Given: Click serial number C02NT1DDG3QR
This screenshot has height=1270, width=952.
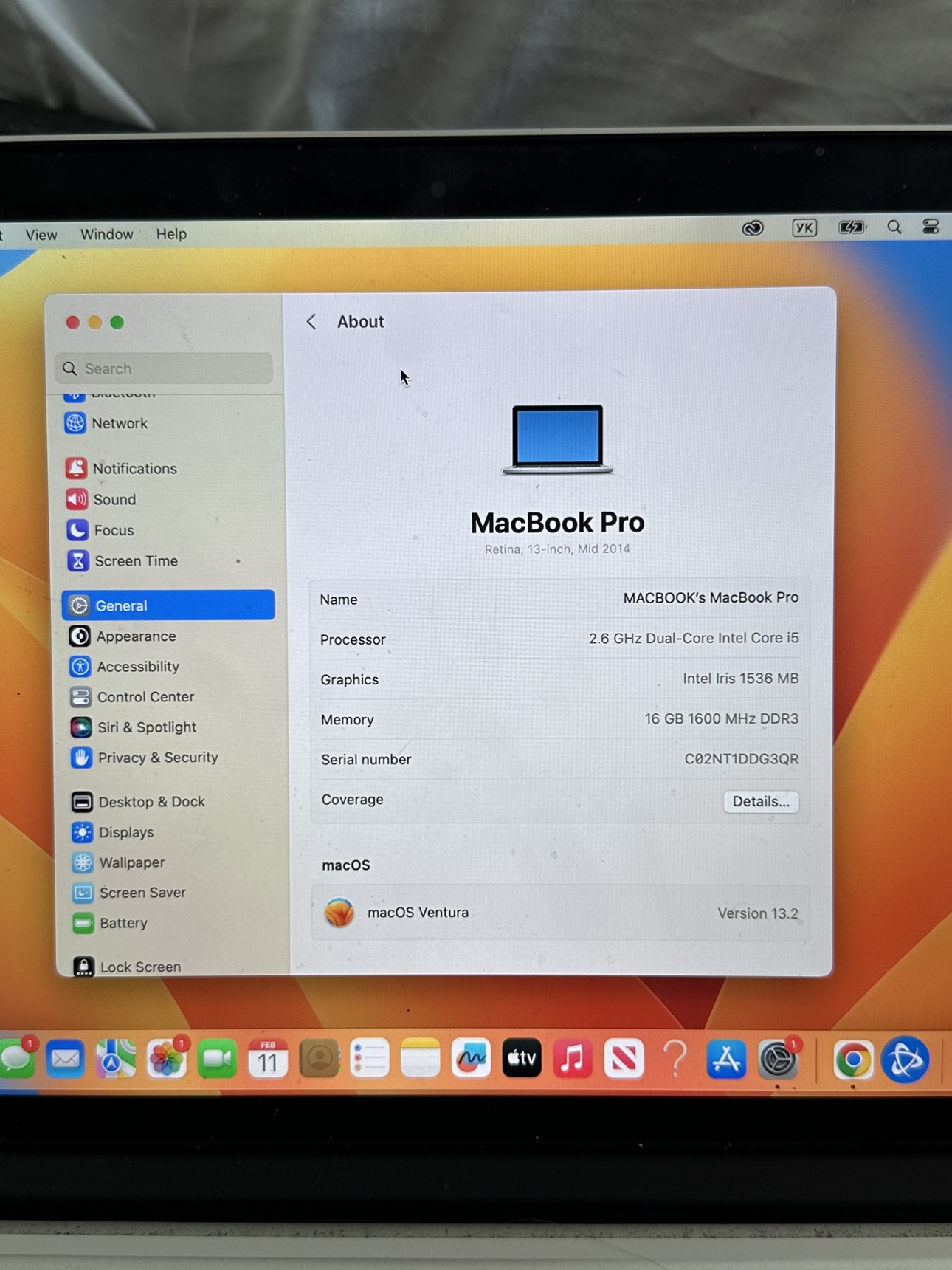Looking at the screenshot, I should pos(742,758).
